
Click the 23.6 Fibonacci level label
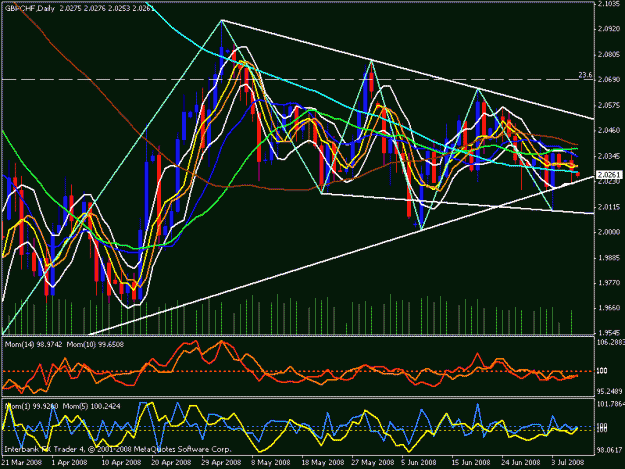(585, 75)
